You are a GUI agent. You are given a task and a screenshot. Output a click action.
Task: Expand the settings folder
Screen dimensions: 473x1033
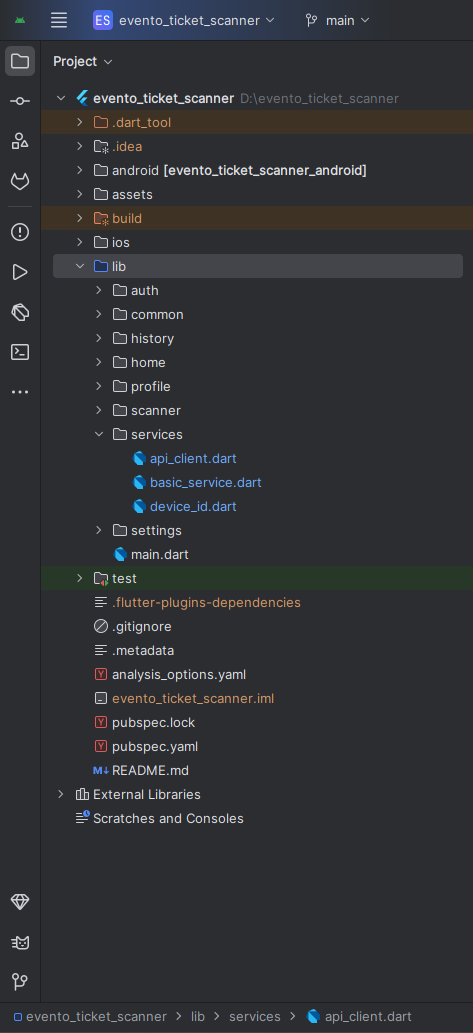(99, 530)
